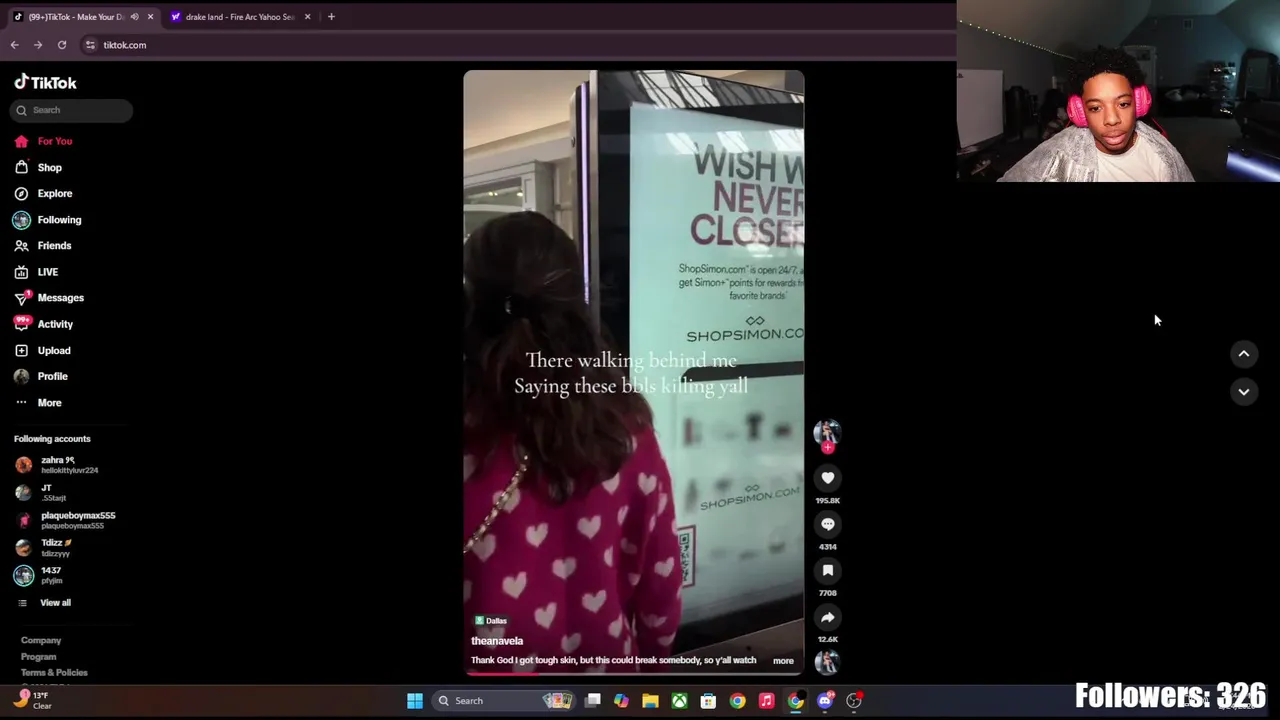Open theanavela creator profile link
The height and width of the screenshot is (720, 1280).
(497, 641)
